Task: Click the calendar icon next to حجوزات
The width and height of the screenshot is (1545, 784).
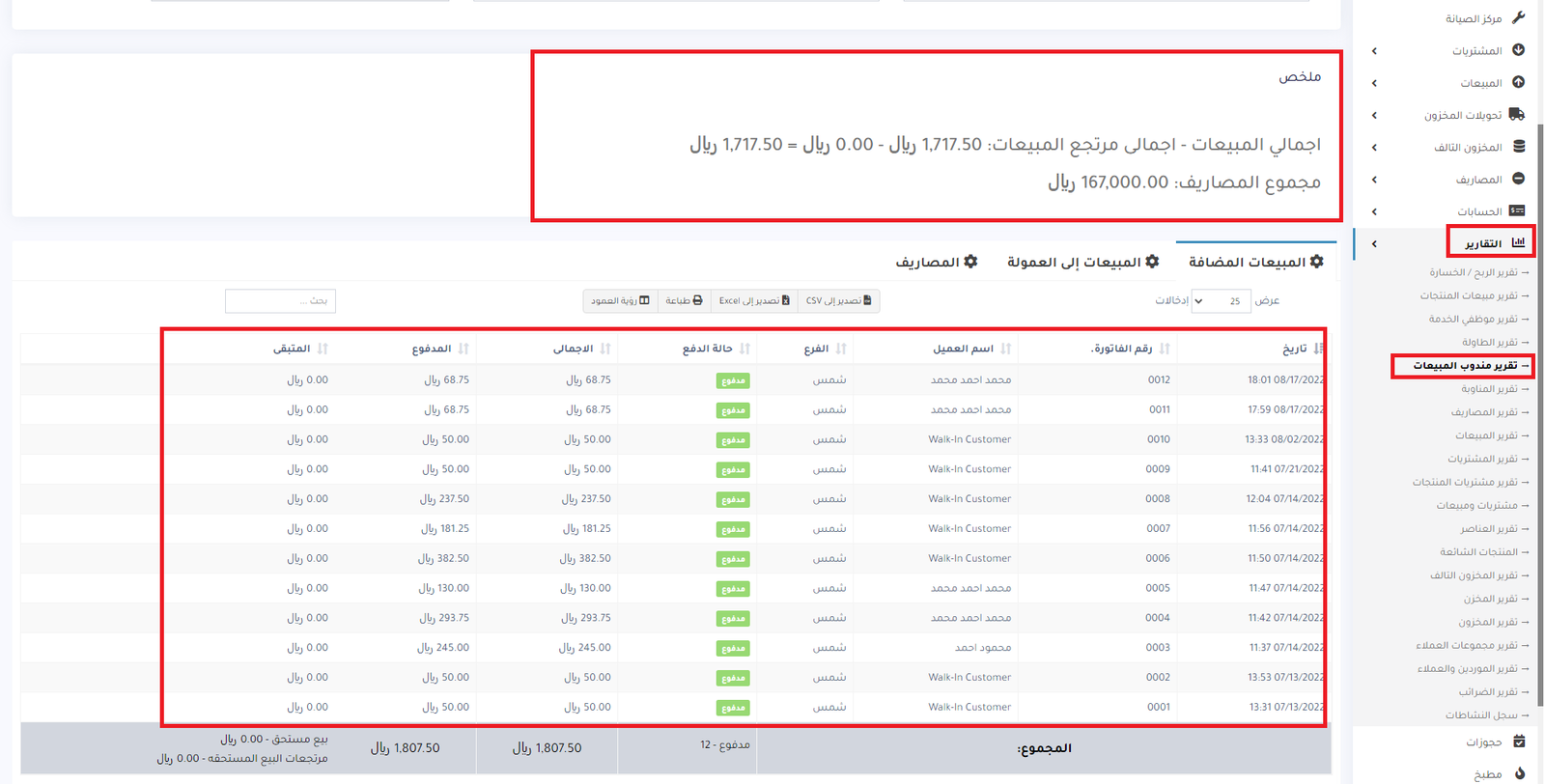Action: click(x=1518, y=742)
